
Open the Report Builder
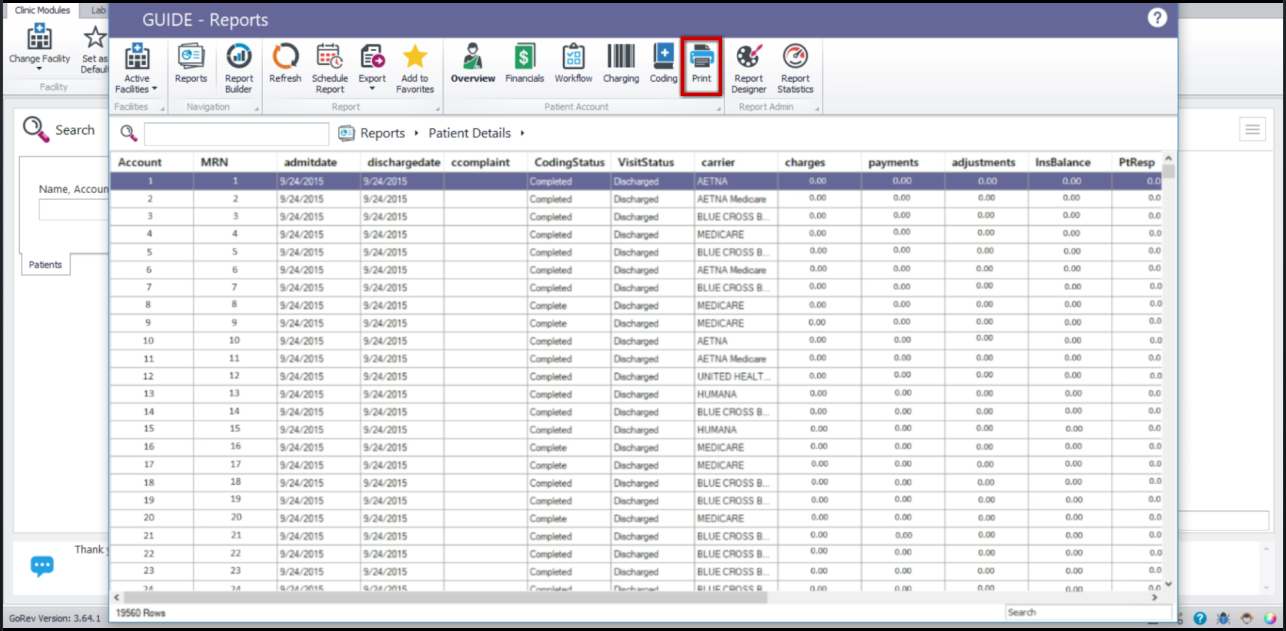pyautogui.click(x=239, y=68)
